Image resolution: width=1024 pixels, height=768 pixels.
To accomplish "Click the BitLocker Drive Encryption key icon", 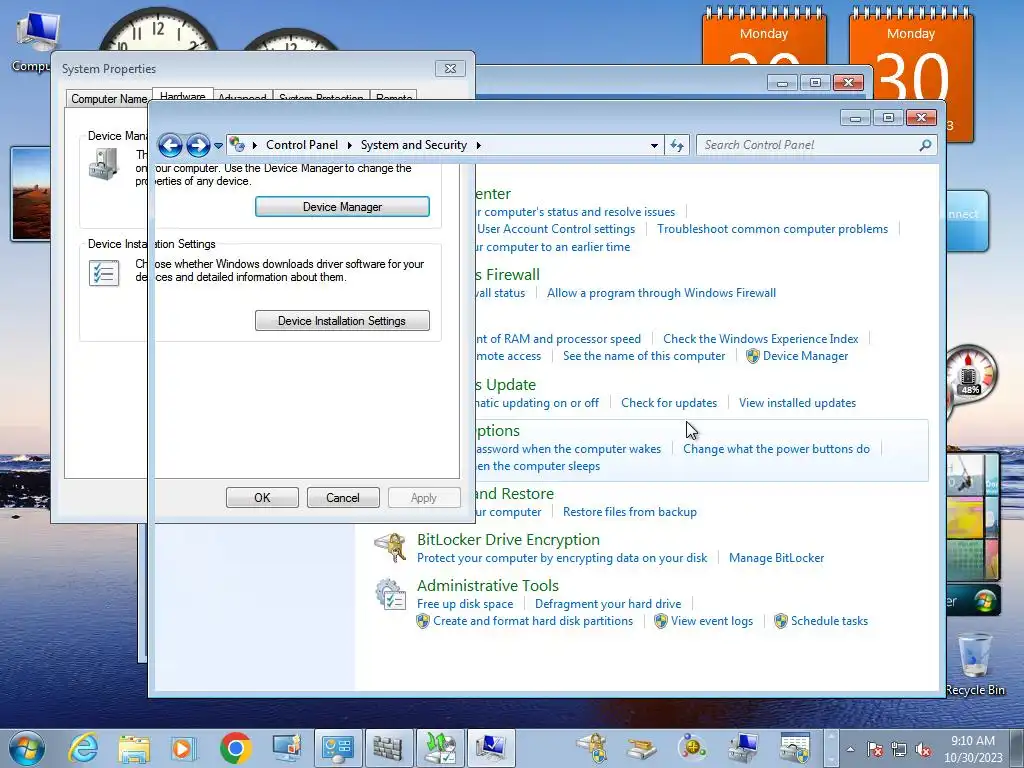I will click(391, 547).
